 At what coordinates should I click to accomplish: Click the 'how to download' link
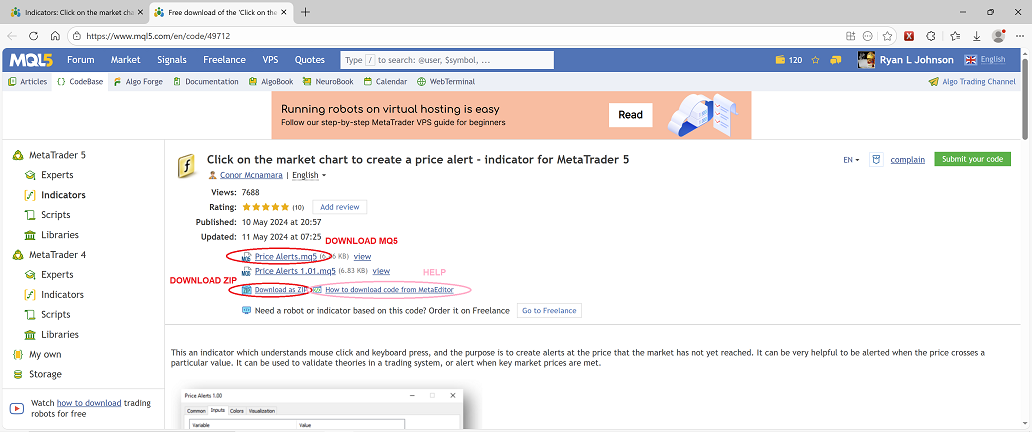pyautogui.click(x=89, y=403)
